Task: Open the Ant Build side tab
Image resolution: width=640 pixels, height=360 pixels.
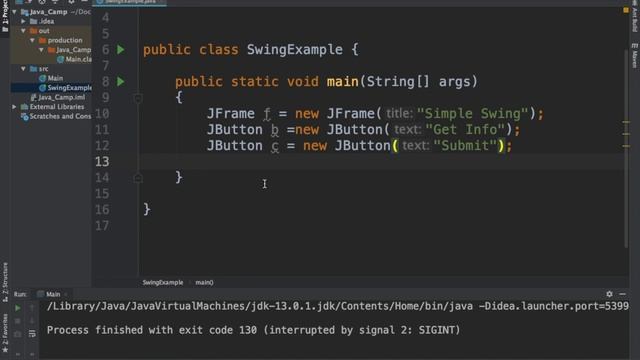Action: (x=634, y=16)
